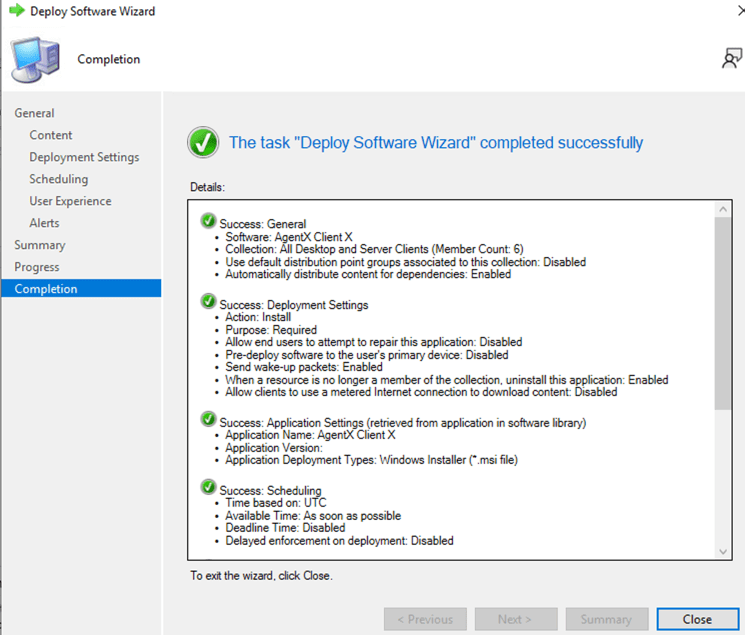
Task: Click 'Application Name: AgentX Client X' line
Action: pyautogui.click(x=310, y=435)
